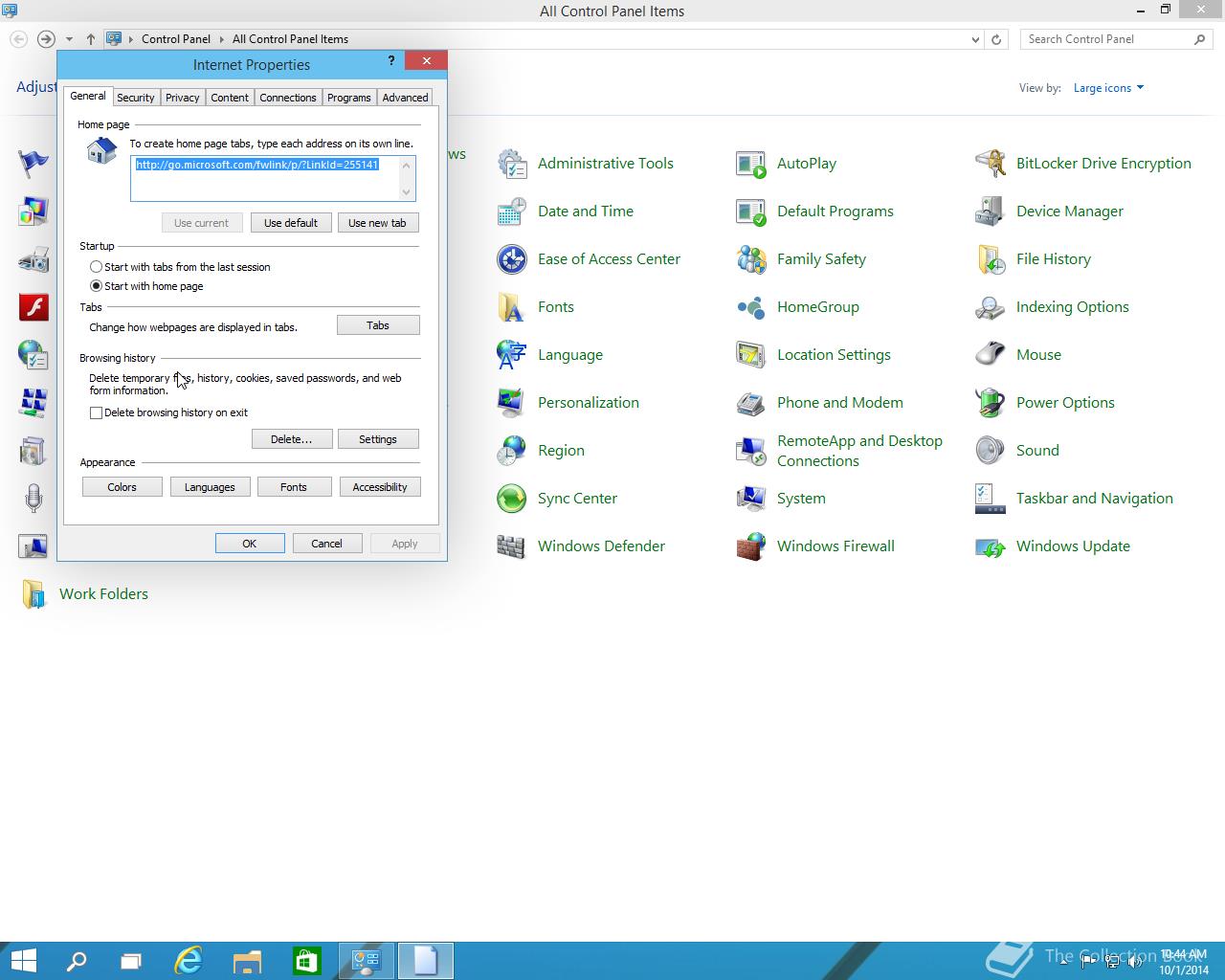Click the home page URL field
1225x980 pixels.
tap(273, 178)
